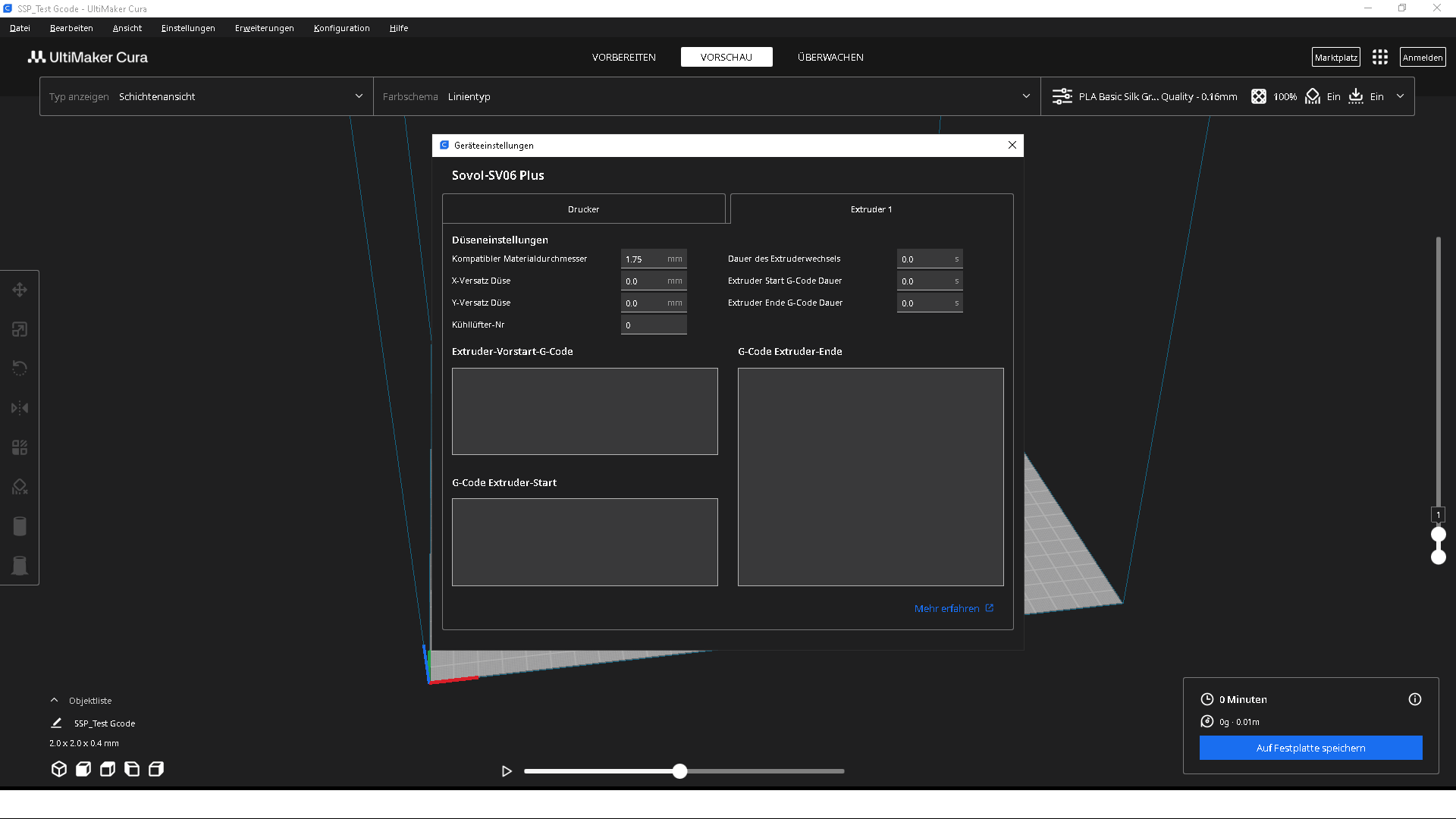Open the Support Blocker tool
Viewport: 1456px width, 819px height.
pos(20,487)
